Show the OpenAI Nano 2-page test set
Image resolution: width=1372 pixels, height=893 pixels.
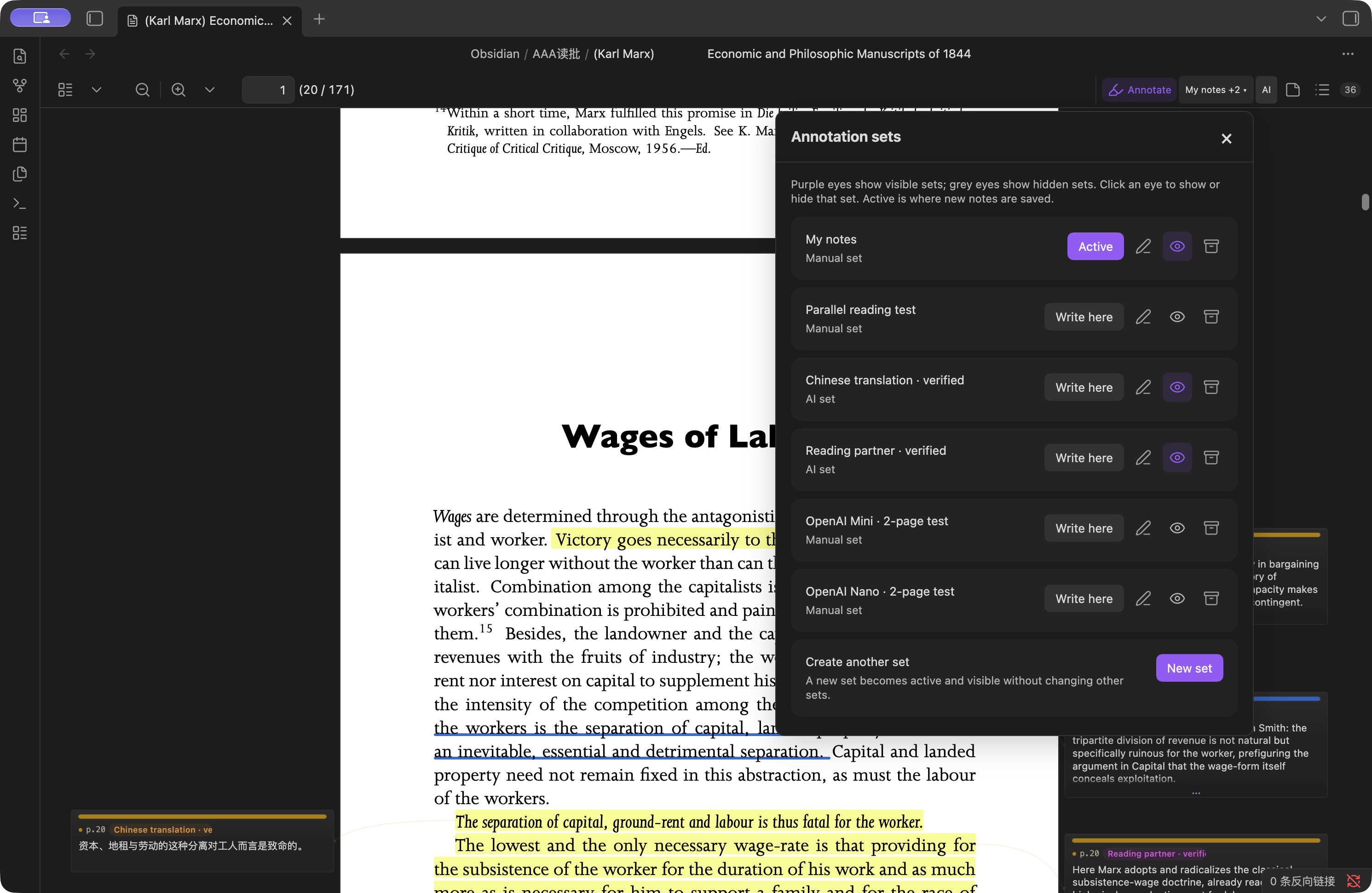[1176, 598]
